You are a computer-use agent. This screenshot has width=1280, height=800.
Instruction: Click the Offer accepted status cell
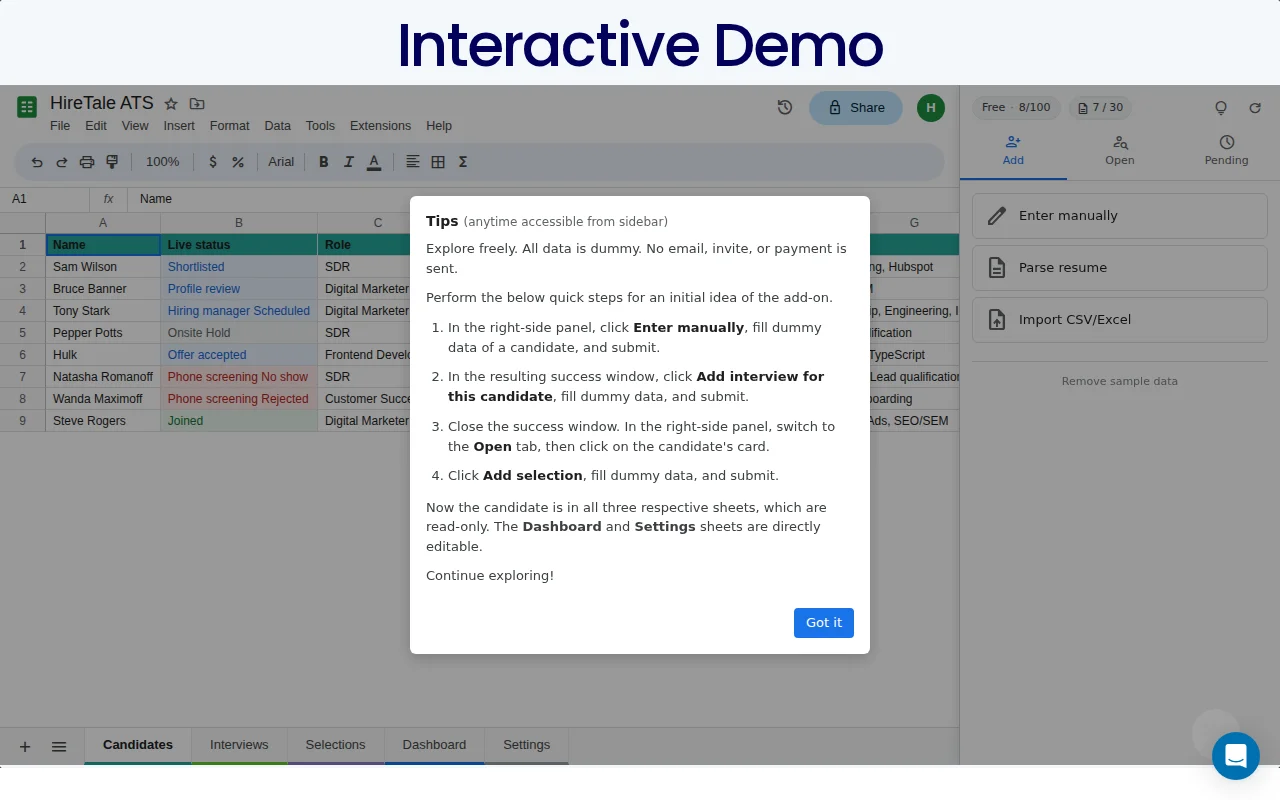239,355
